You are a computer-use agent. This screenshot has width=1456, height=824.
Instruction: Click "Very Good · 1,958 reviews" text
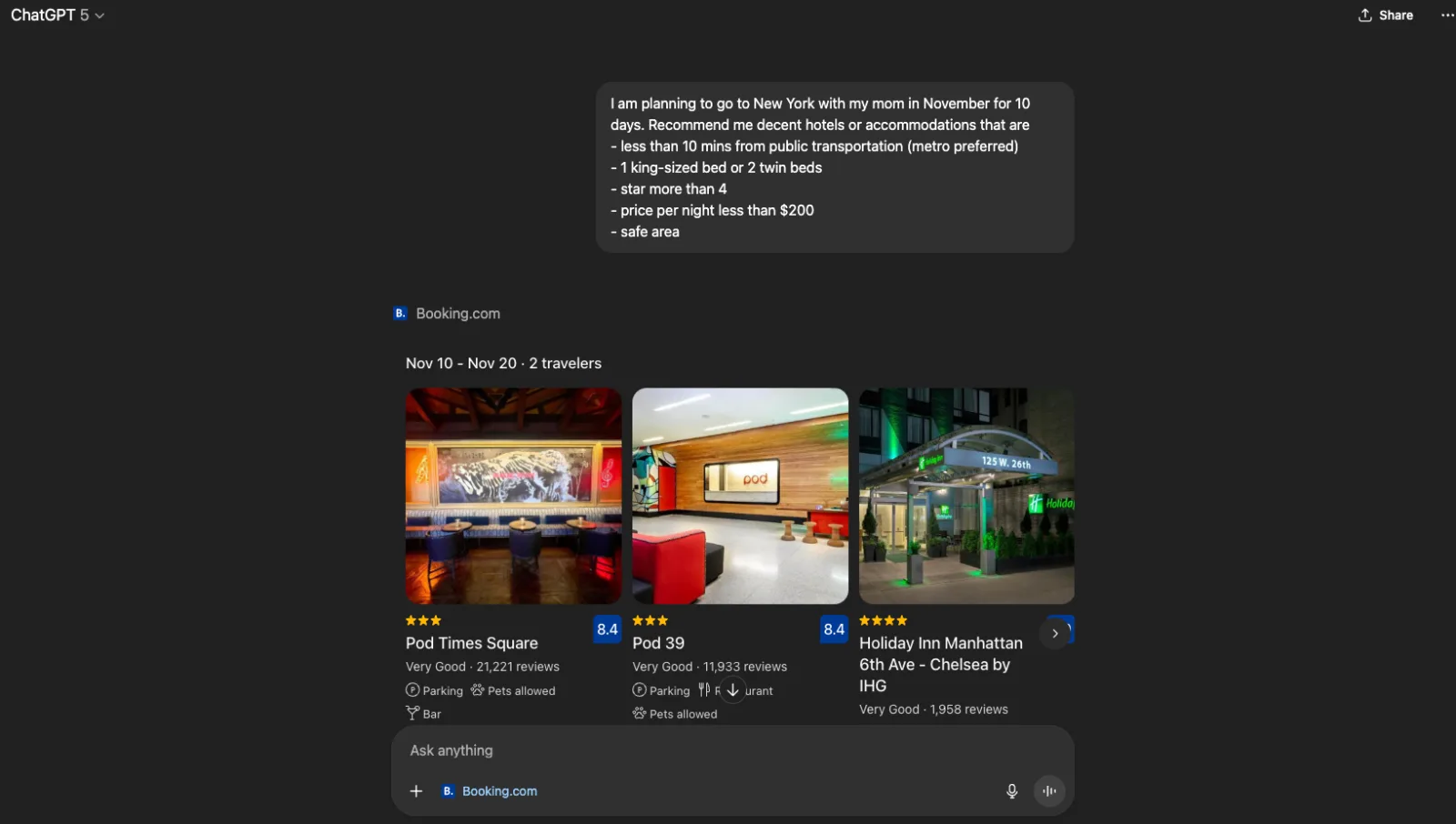click(934, 709)
